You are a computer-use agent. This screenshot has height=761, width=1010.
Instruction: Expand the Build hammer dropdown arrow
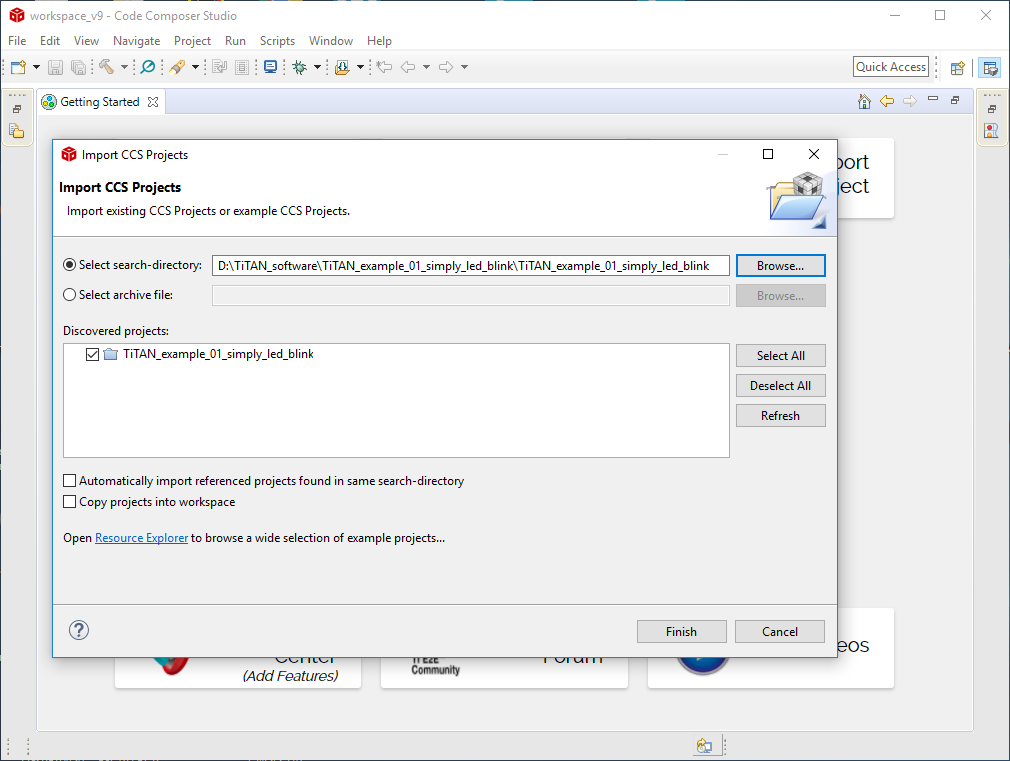tap(124, 67)
